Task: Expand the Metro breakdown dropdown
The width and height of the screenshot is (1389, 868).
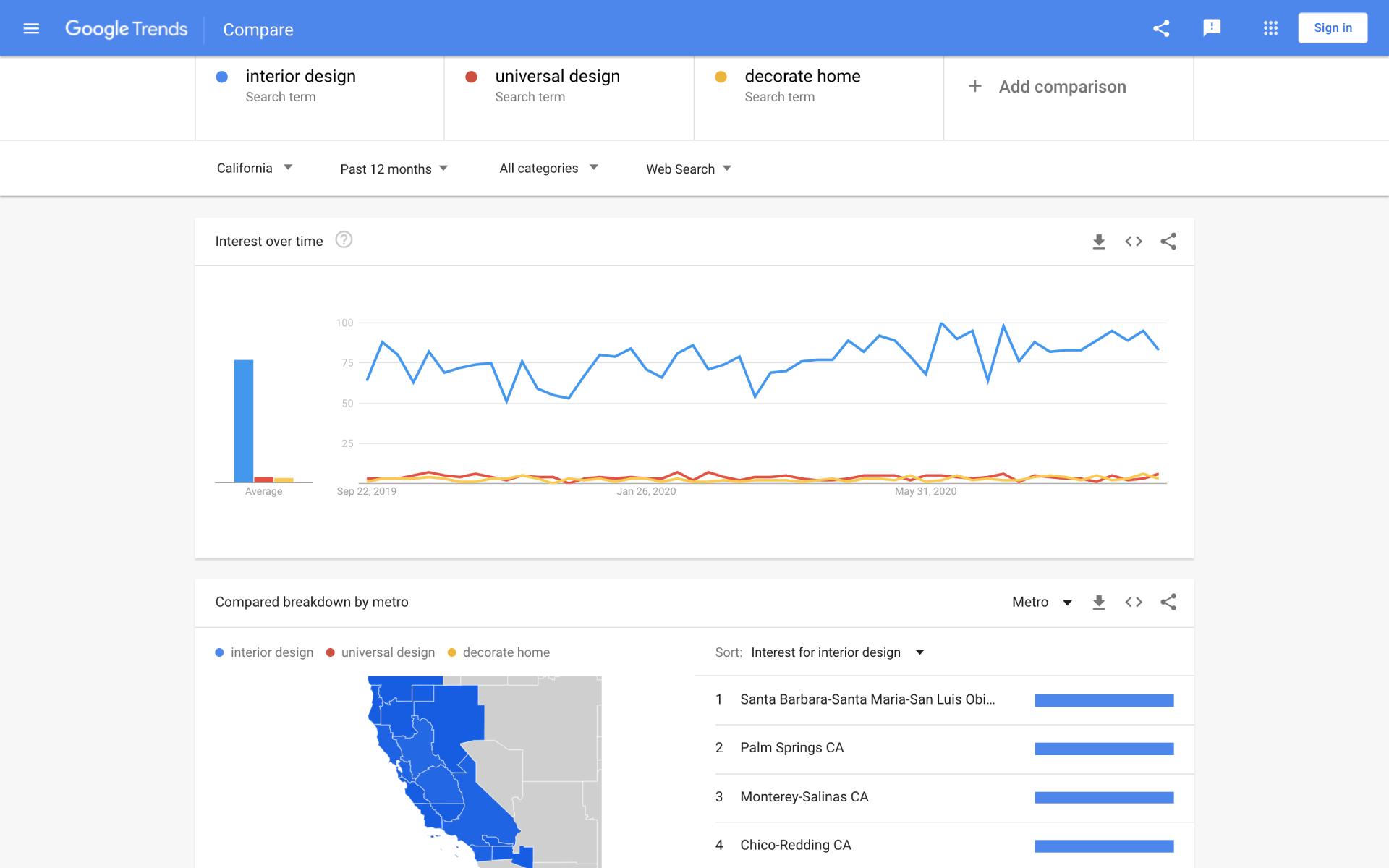Action: coord(1042,602)
